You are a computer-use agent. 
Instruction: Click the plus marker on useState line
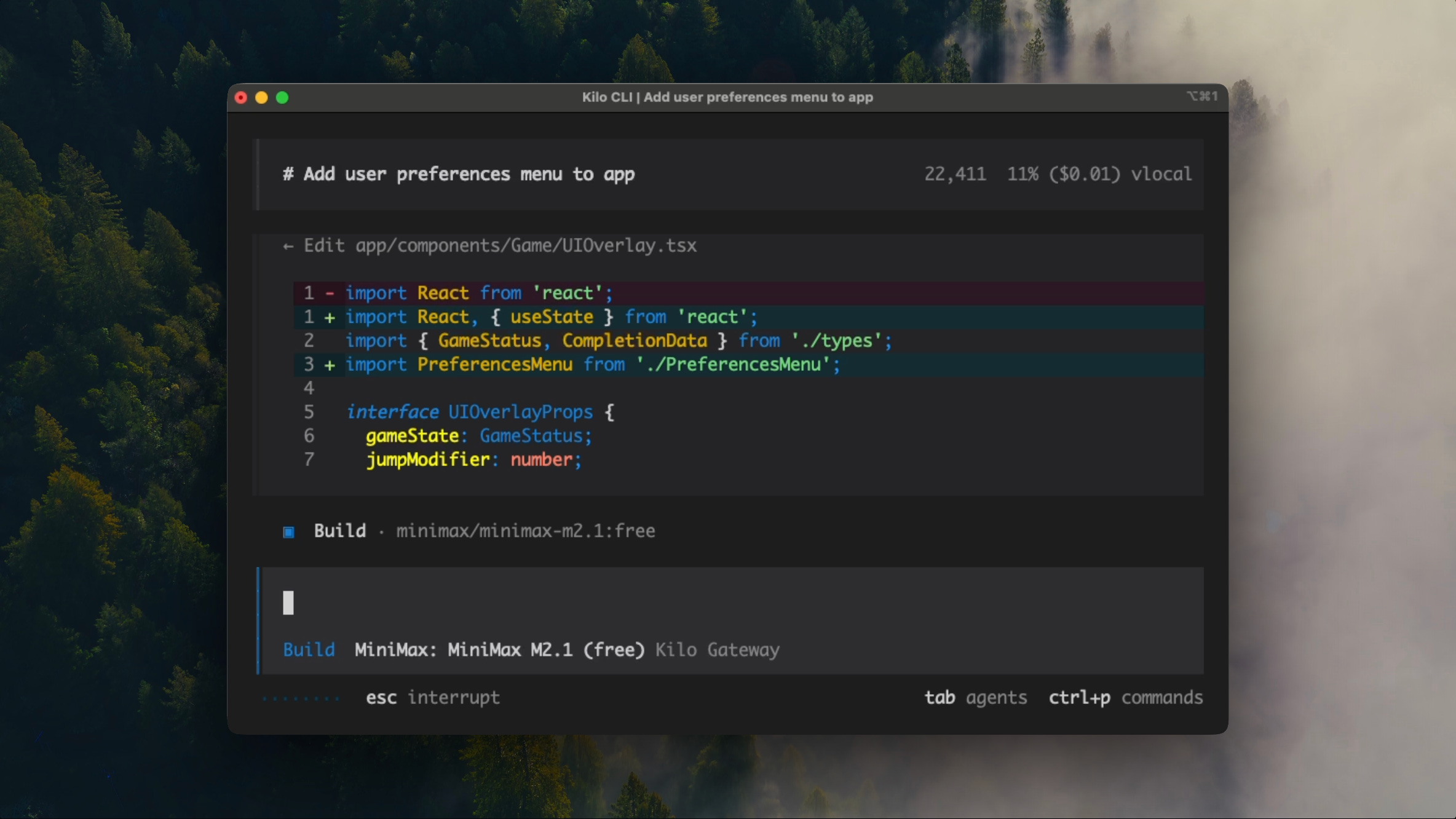330,317
